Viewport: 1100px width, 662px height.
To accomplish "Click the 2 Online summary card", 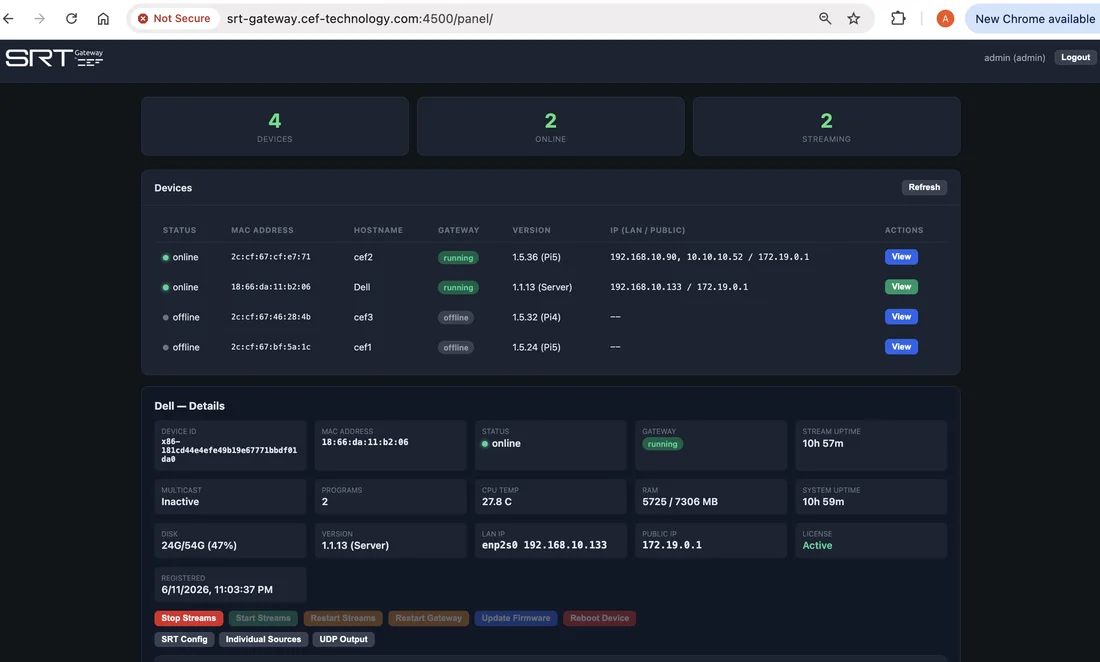I will [551, 126].
